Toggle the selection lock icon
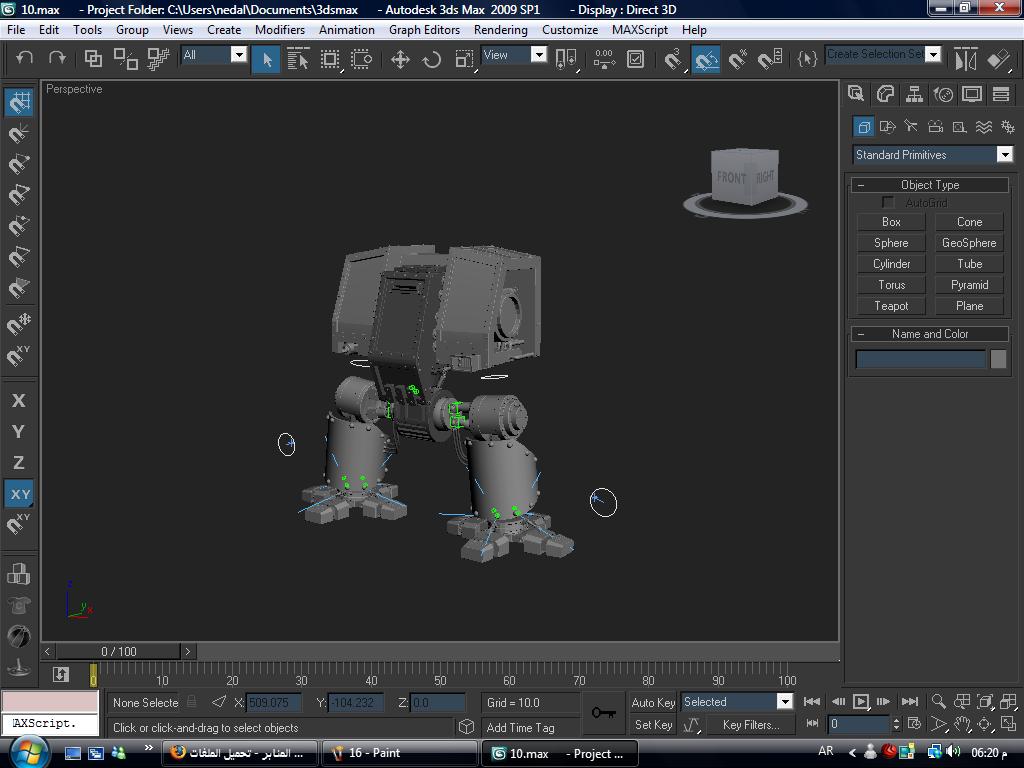Screen dimensions: 1024x768 pos(191,702)
